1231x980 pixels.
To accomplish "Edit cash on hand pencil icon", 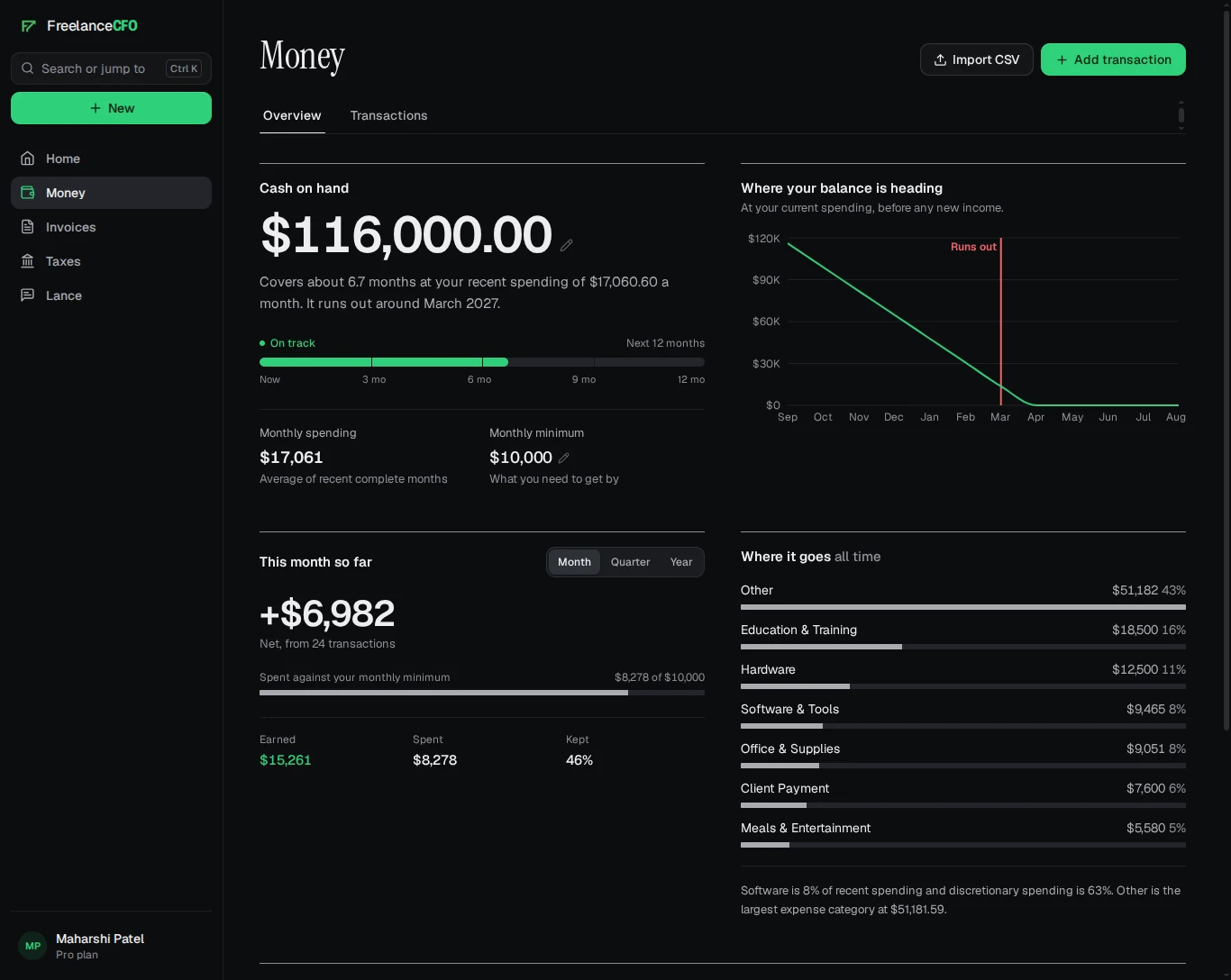I will (567, 245).
